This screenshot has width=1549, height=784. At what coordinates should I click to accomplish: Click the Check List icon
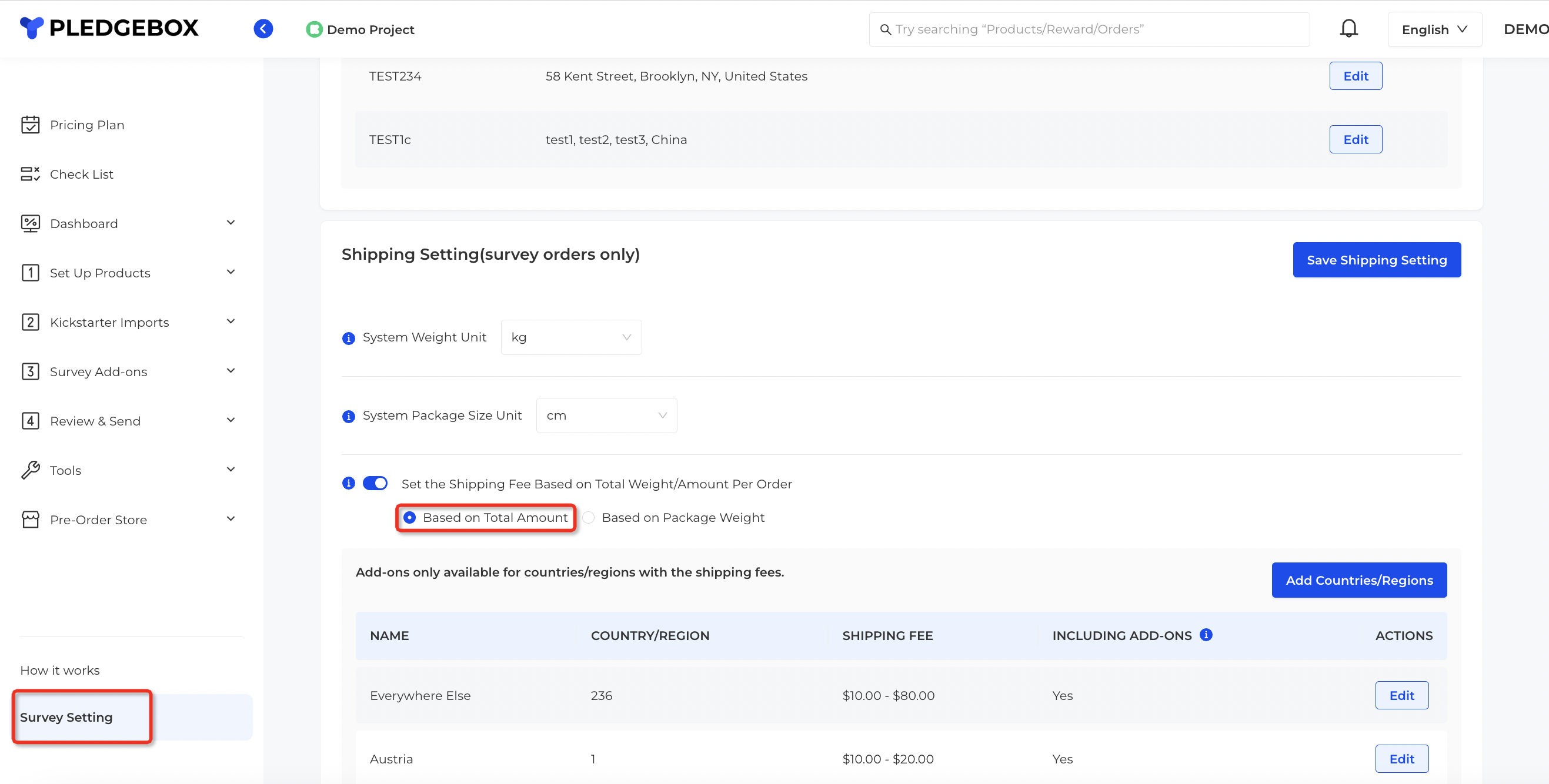click(x=30, y=174)
